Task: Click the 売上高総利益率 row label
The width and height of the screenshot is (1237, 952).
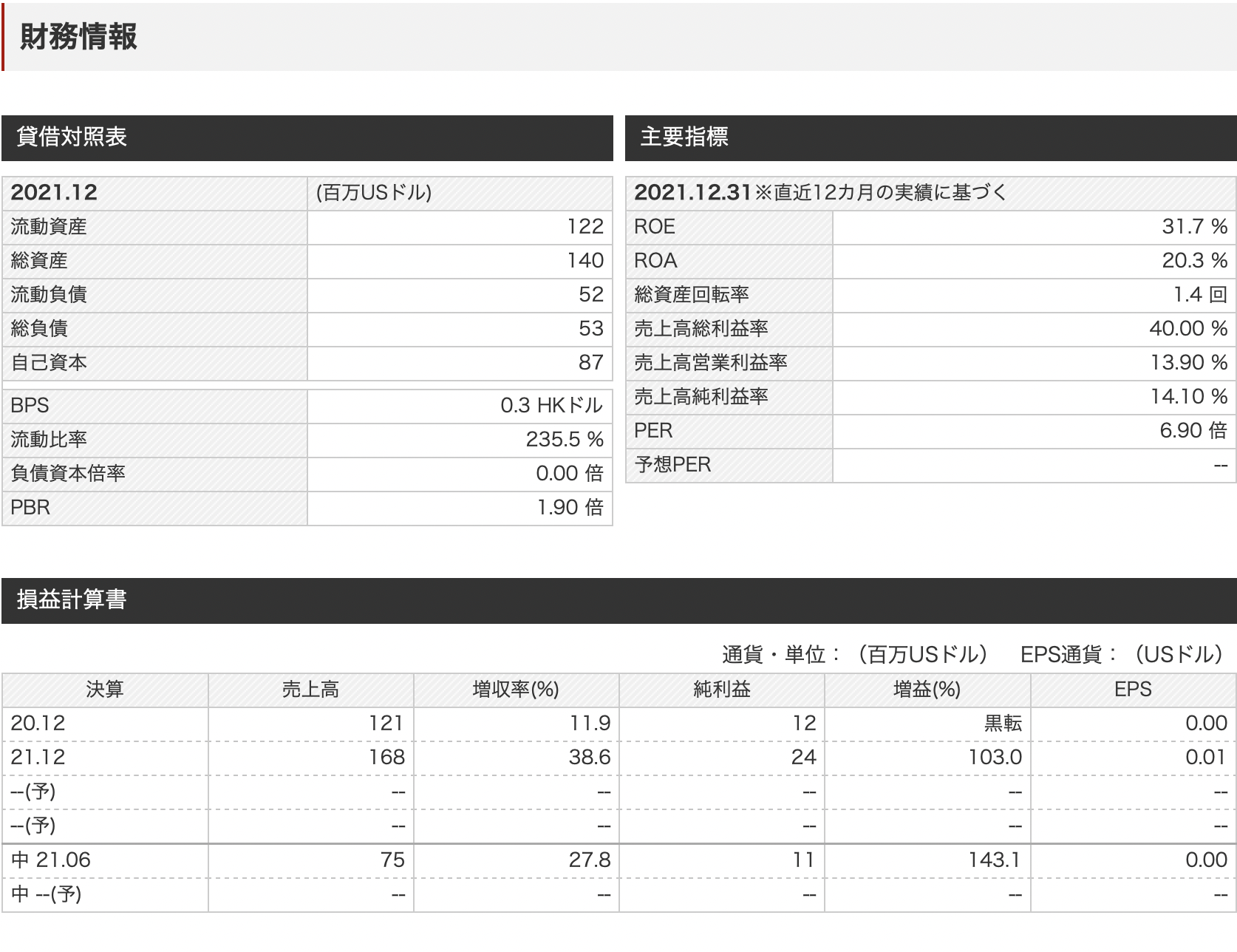Action: click(729, 329)
